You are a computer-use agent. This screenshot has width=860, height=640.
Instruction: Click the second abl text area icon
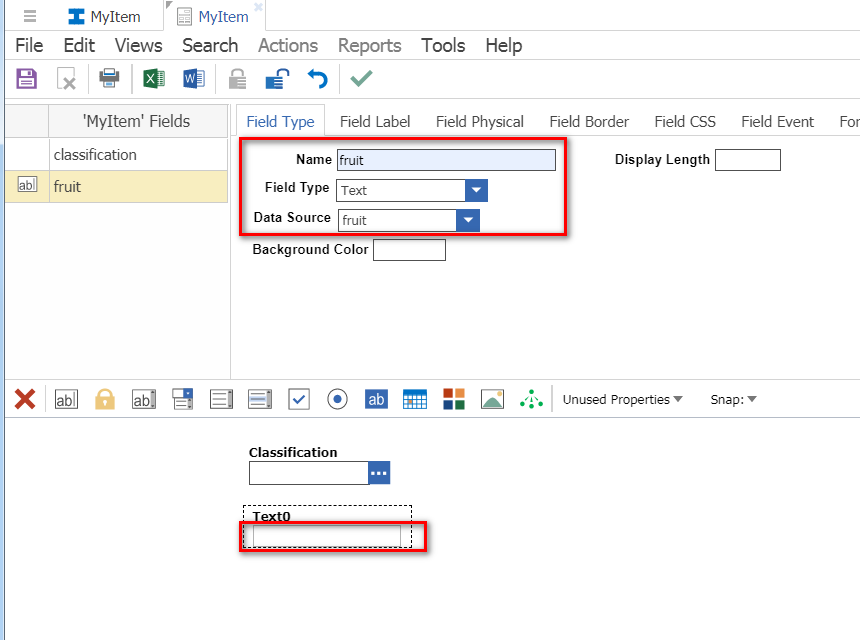pos(144,399)
